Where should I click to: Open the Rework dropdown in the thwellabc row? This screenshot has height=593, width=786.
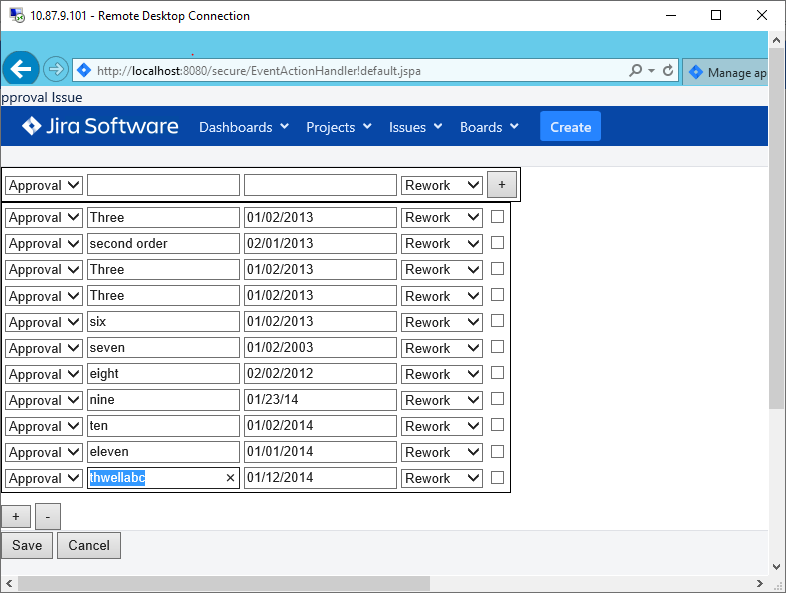[x=442, y=478]
